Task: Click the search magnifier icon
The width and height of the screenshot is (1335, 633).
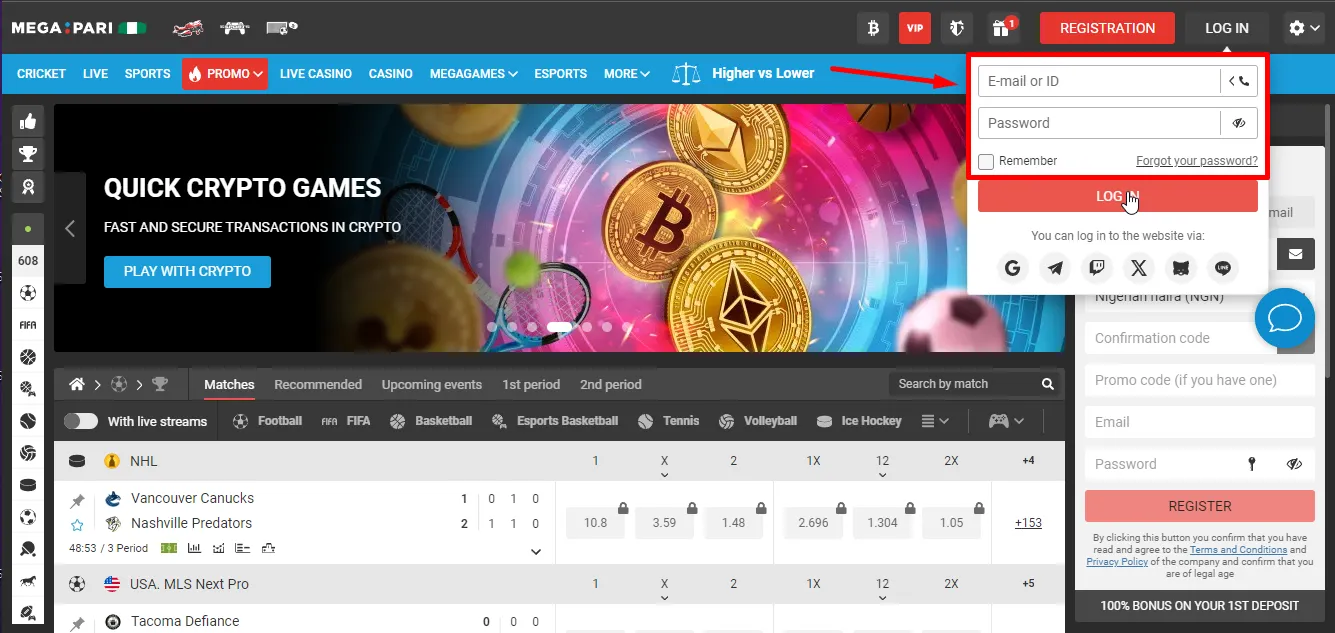Action: coord(1047,384)
